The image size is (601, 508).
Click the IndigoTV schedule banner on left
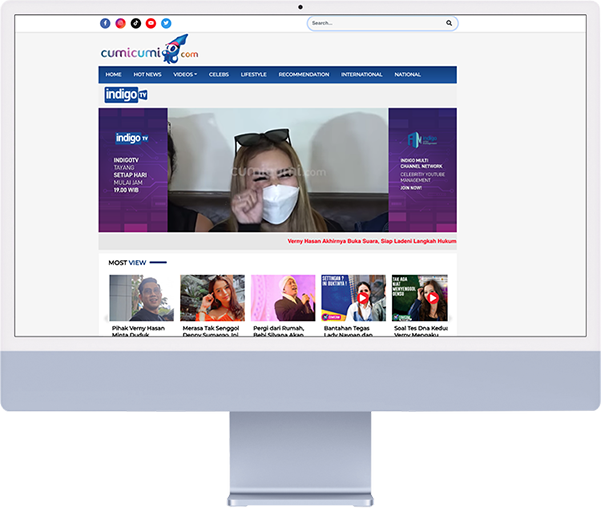point(133,170)
